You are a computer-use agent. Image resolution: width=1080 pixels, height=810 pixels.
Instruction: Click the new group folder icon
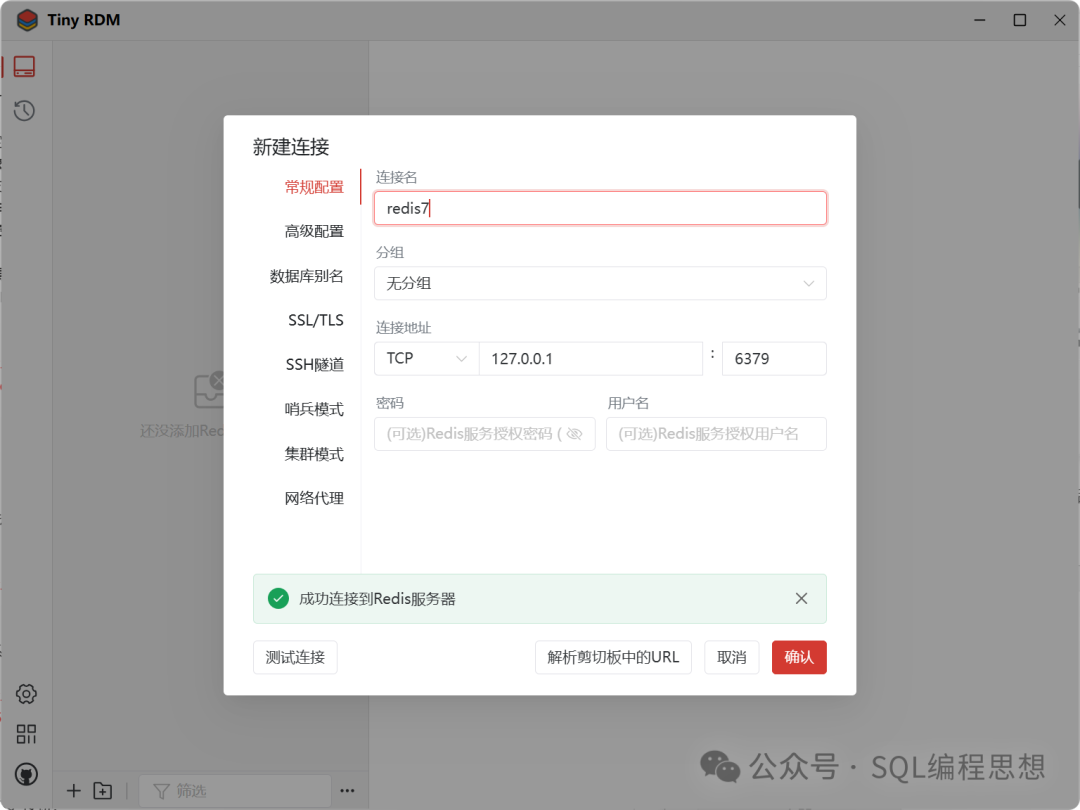(x=103, y=791)
